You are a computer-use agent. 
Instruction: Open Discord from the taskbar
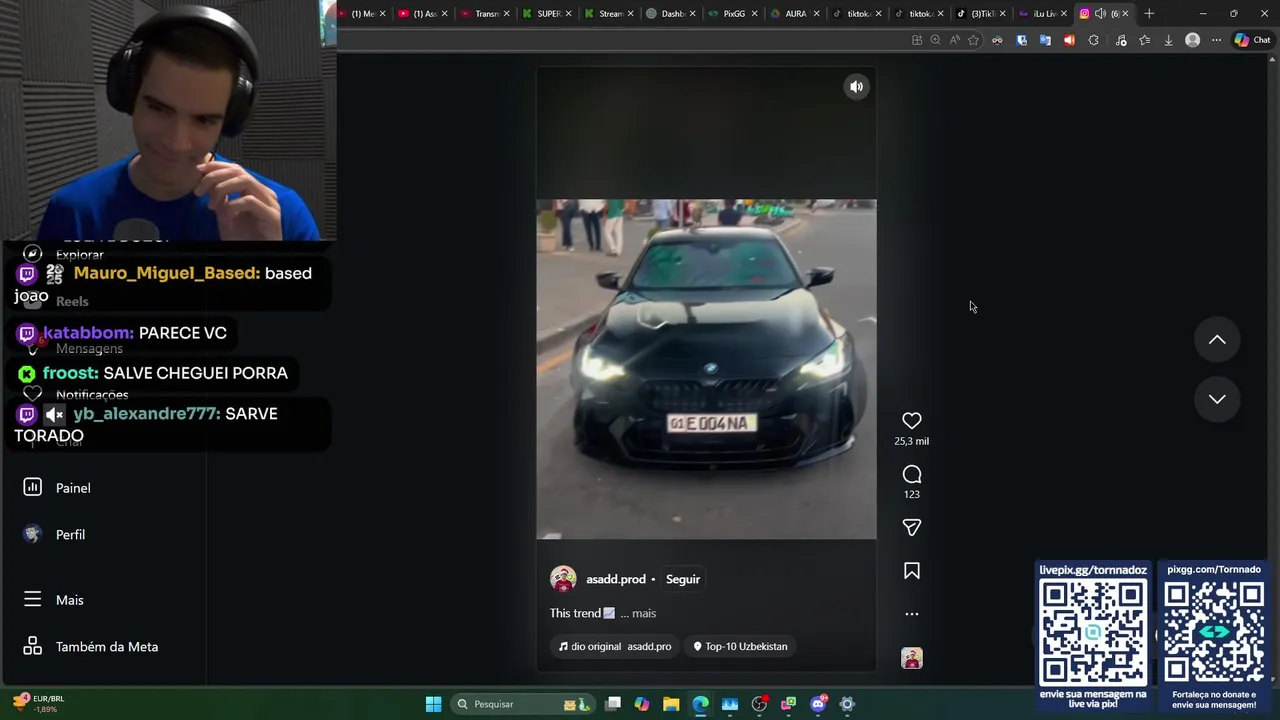[x=818, y=704]
